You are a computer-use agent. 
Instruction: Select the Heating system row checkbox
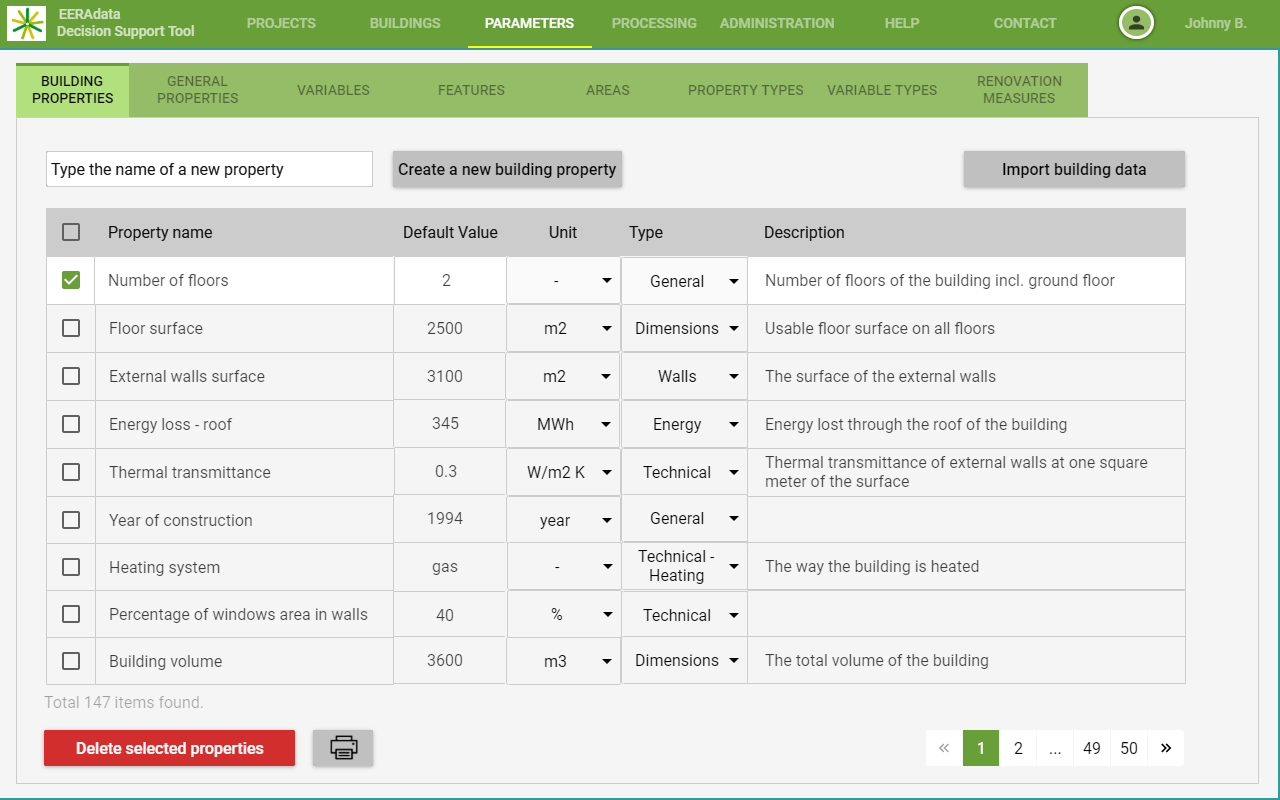[x=71, y=567]
